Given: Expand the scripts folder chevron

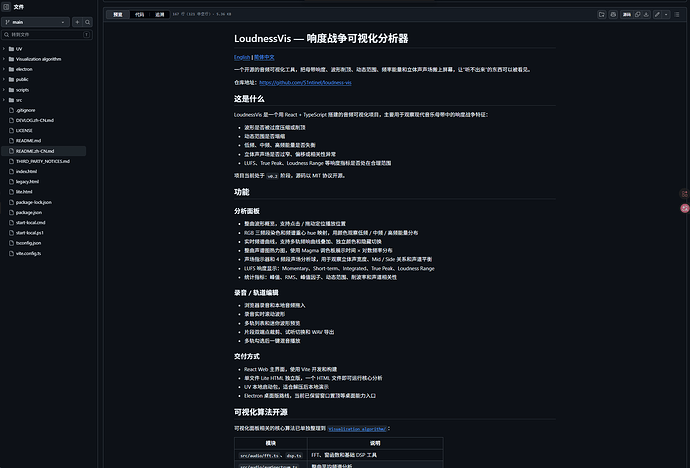Looking at the screenshot, I should tap(4, 90).
